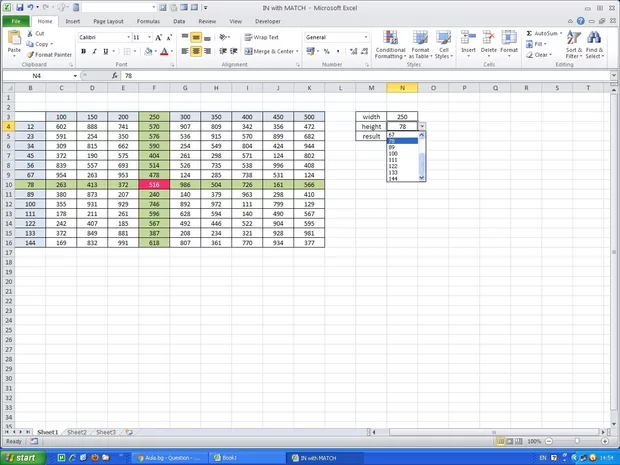Toggle center horizontal alignment
Viewport: 620px width, 465px height.
(196, 51)
